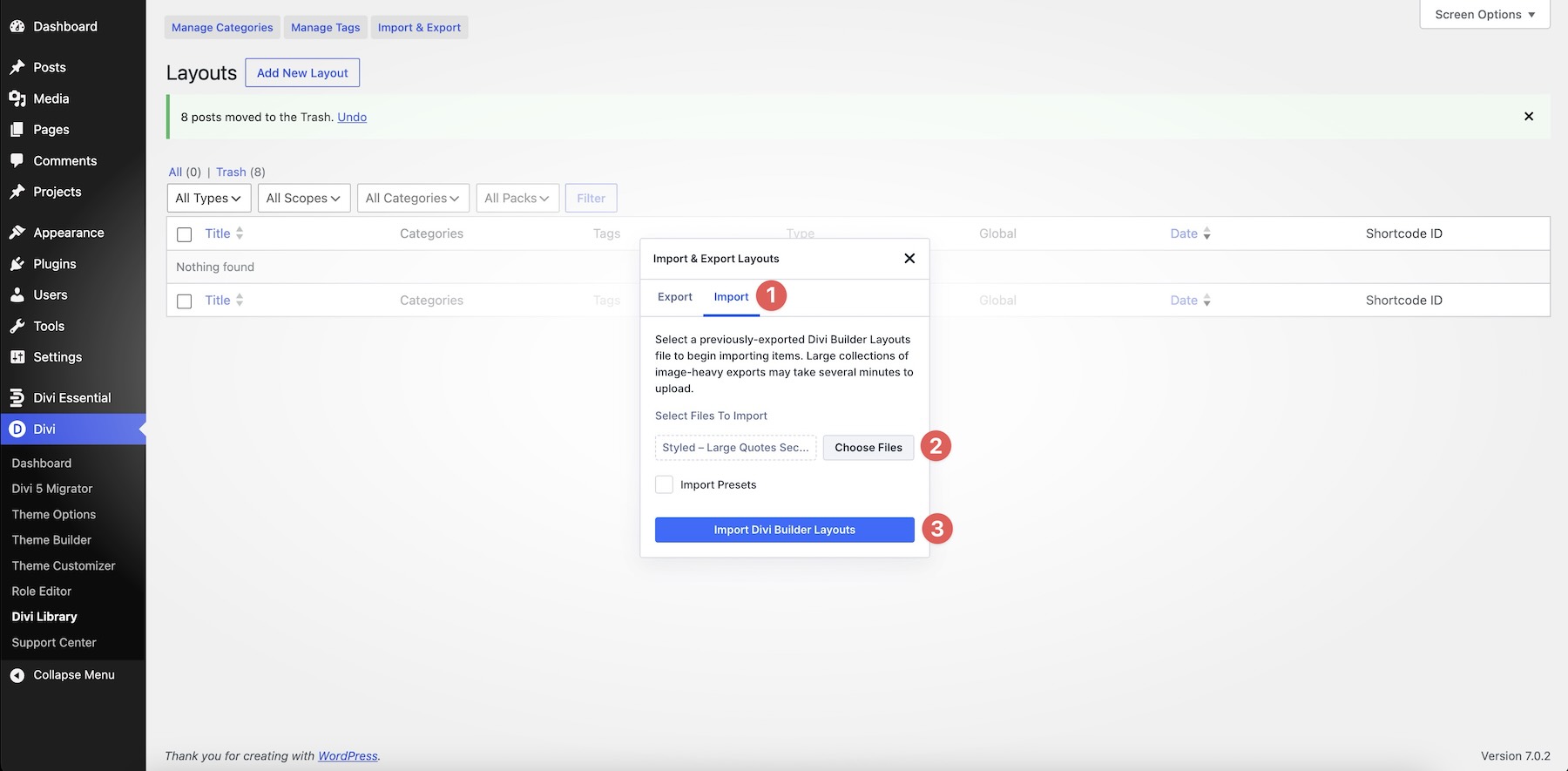Image resolution: width=1568 pixels, height=771 pixels.
Task: Sort by Title arrows in footer row
Action: (x=240, y=300)
